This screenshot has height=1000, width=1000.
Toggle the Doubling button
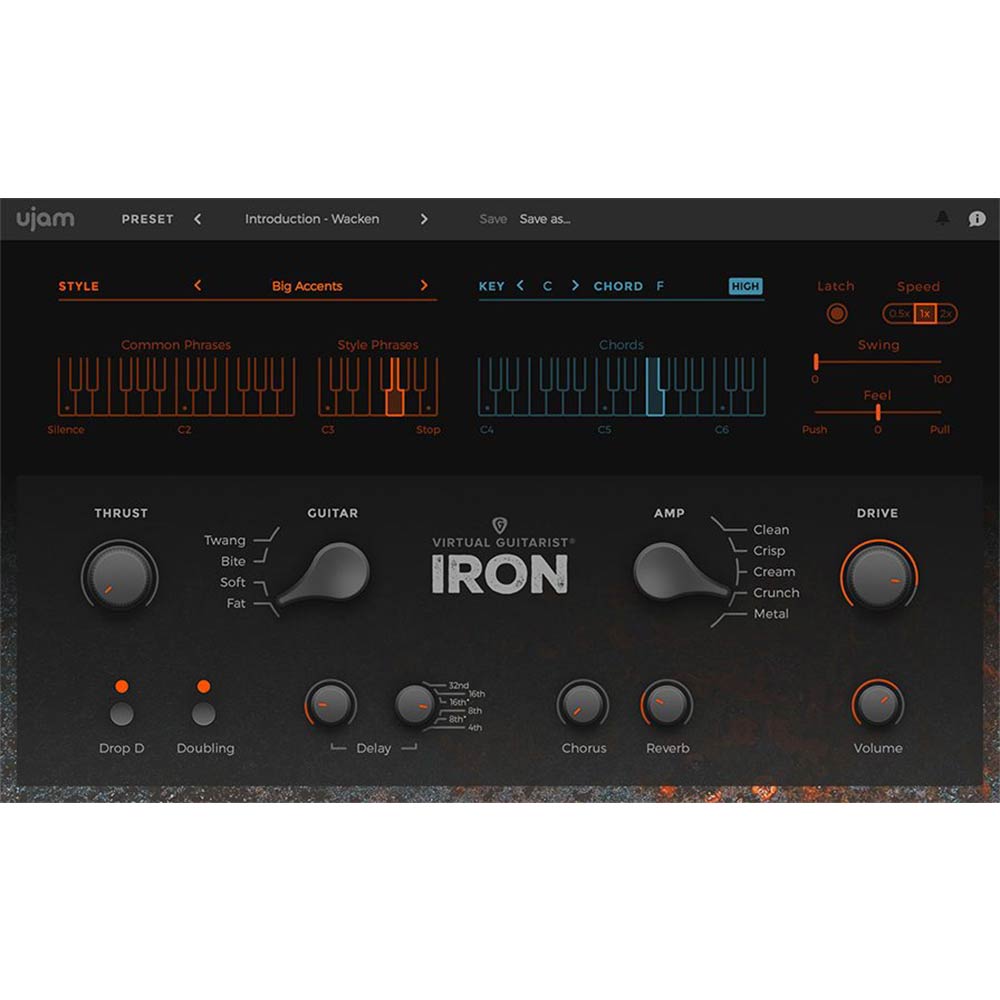coord(203,714)
